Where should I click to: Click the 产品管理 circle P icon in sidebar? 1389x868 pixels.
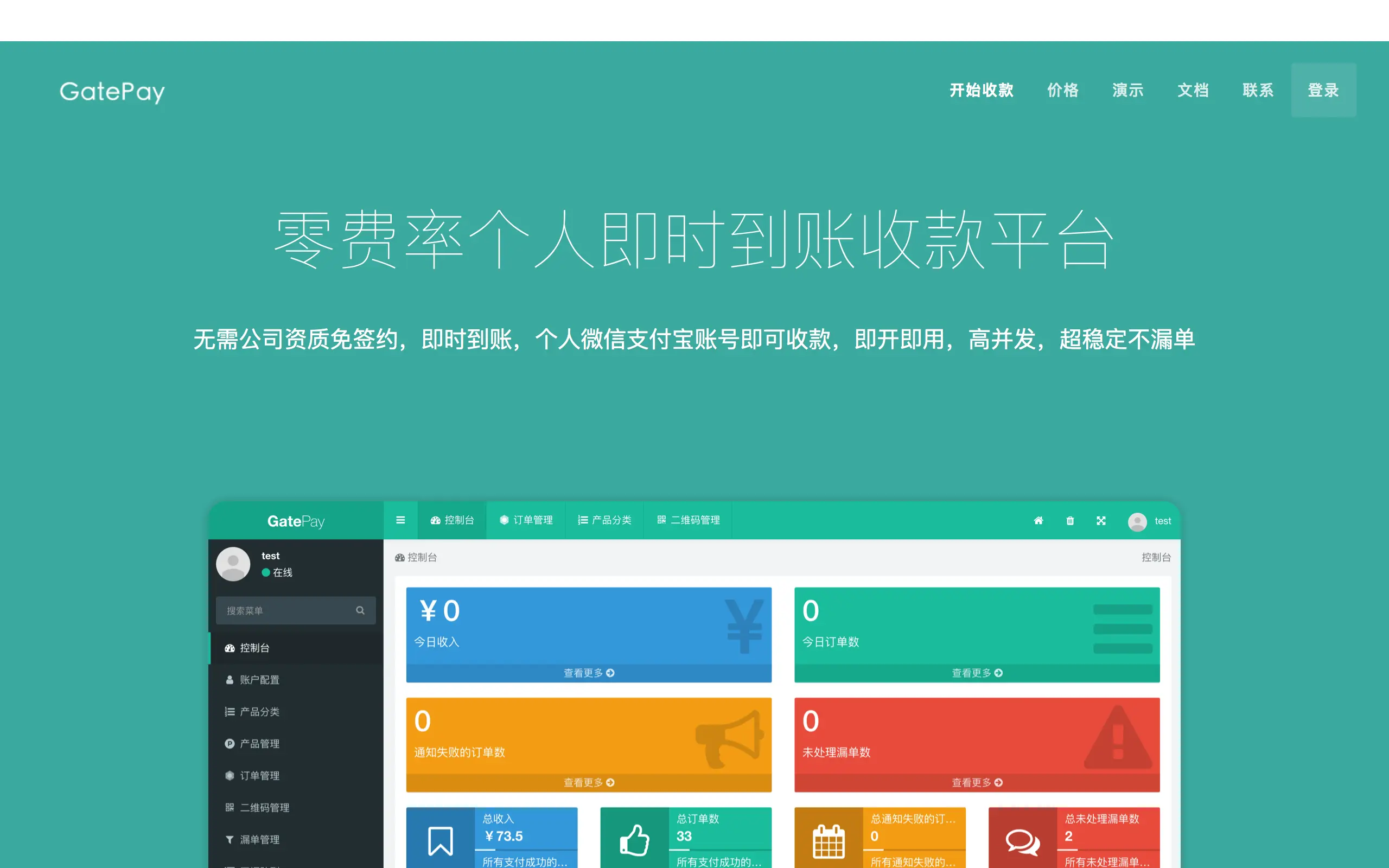230,744
